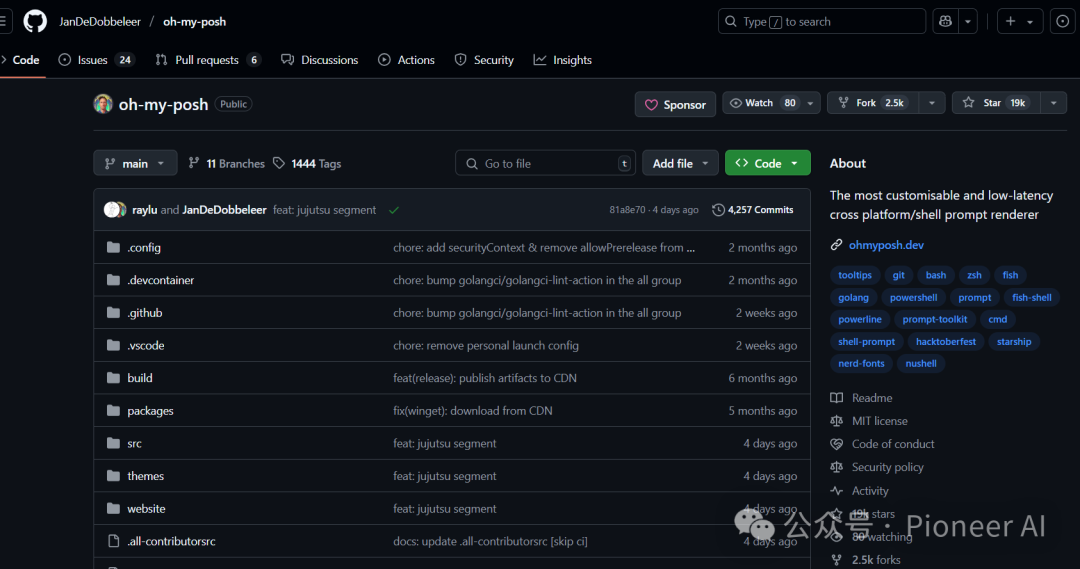Image resolution: width=1080 pixels, height=569 pixels.
Task: Switch to the Code tab
Action: tap(21, 60)
